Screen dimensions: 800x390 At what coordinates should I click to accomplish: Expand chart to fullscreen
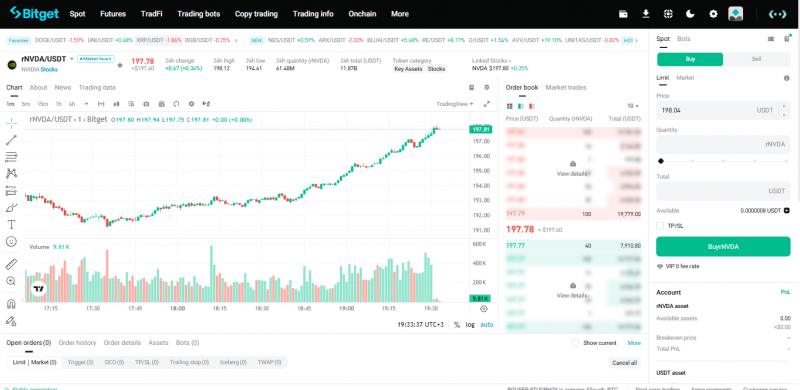(x=487, y=104)
